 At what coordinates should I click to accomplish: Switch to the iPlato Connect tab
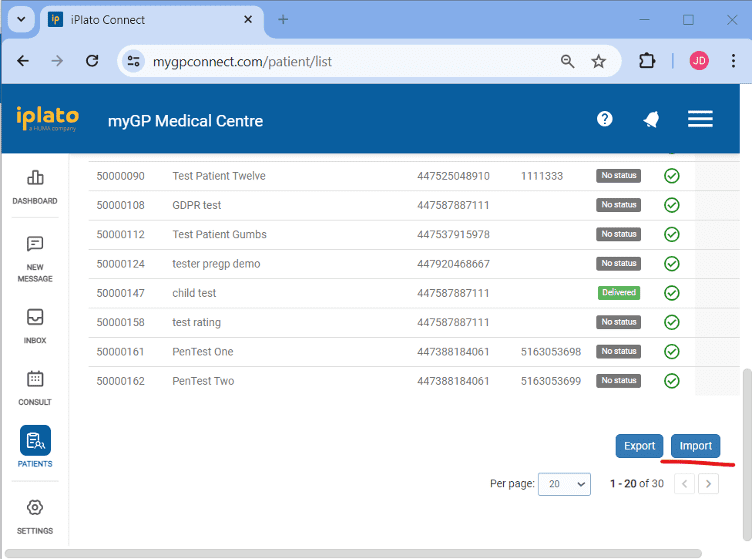(x=150, y=20)
